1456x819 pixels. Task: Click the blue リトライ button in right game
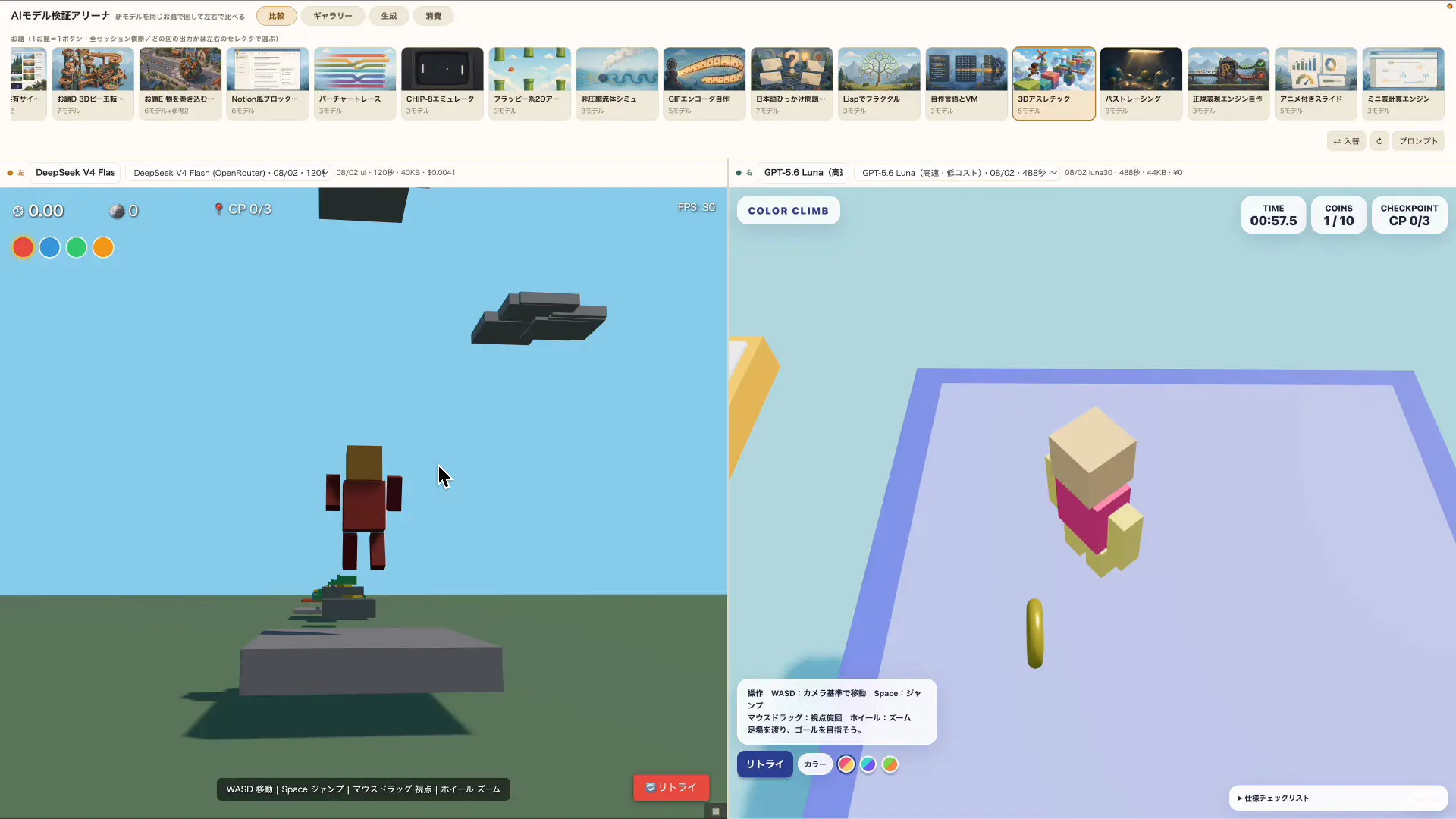[x=764, y=764]
